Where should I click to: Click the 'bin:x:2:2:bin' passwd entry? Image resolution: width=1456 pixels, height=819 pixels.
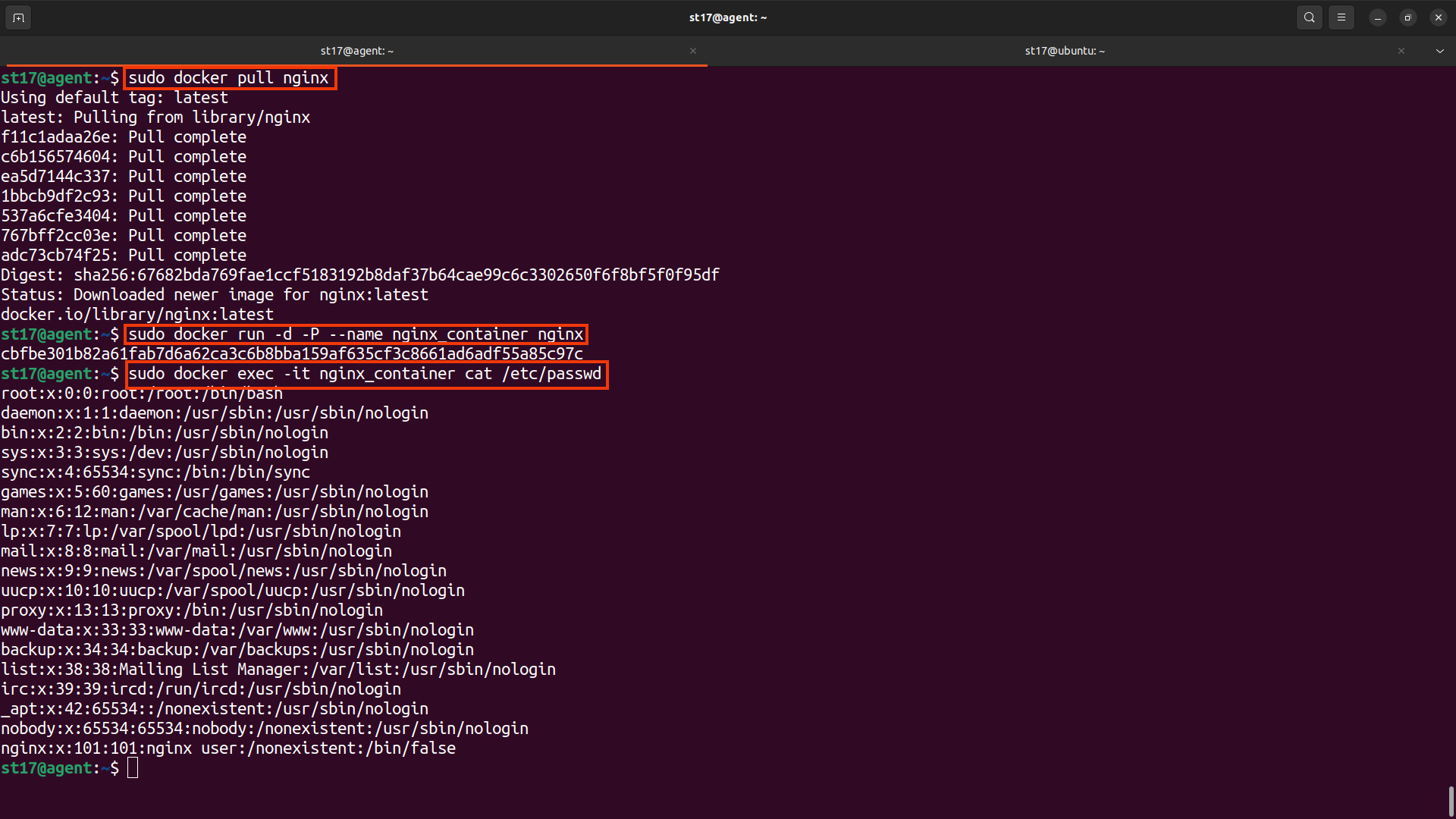pyautogui.click(x=165, y=433)
